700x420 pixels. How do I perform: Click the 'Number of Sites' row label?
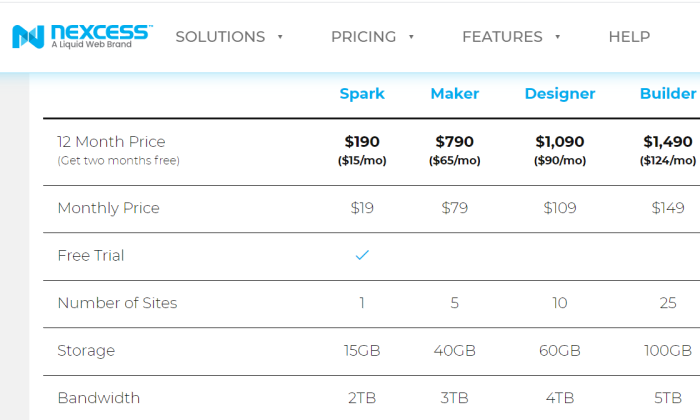tap(117, 303)
